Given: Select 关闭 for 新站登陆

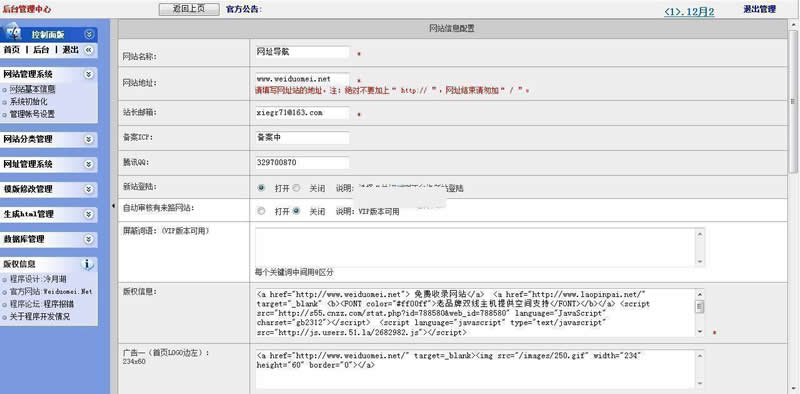Looking at the screenshot, I should (296, 188).
